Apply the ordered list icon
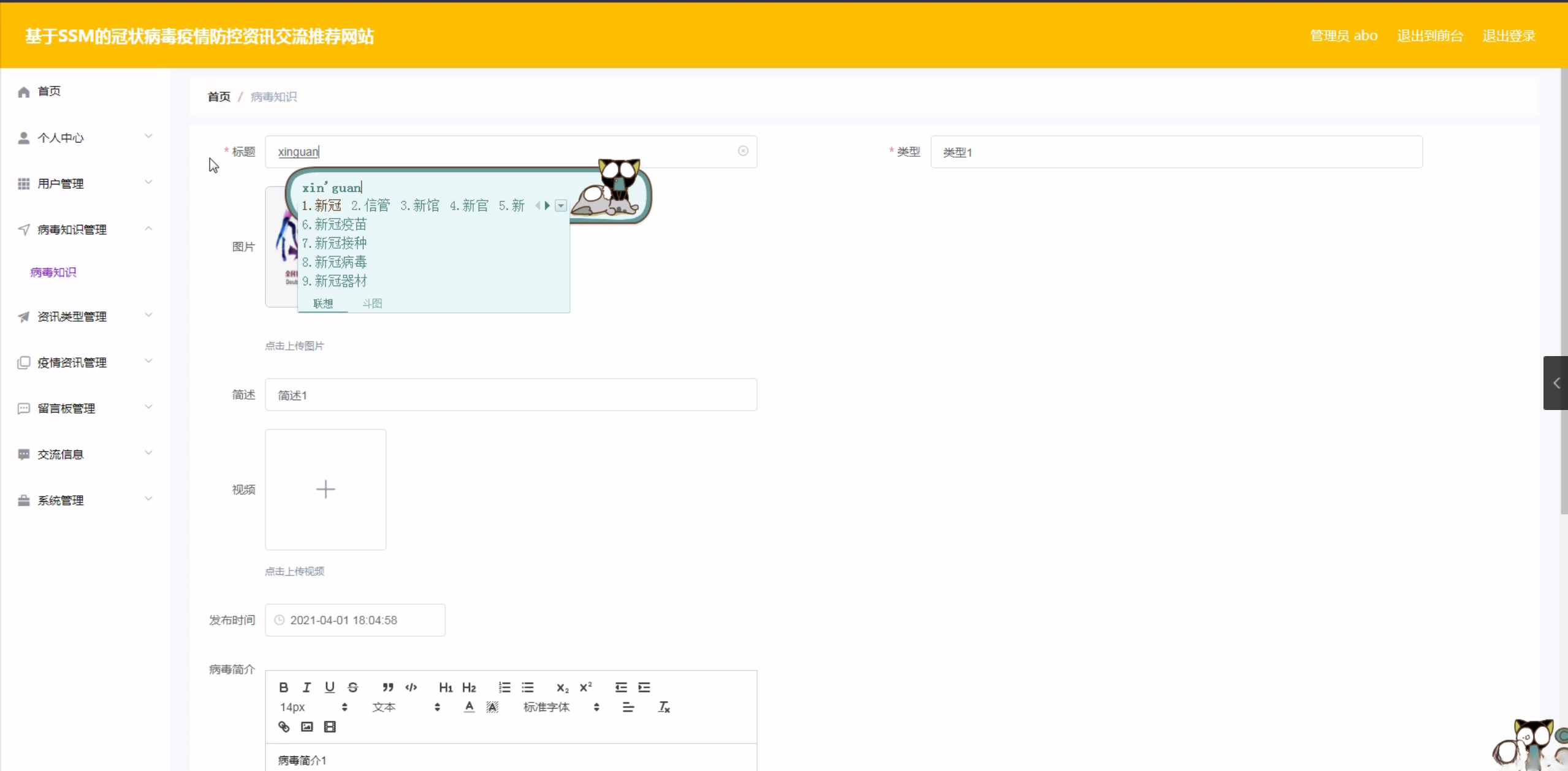The width and height of the screenshot is (1568, 771). pyautogui.click(x=504, y=687)
